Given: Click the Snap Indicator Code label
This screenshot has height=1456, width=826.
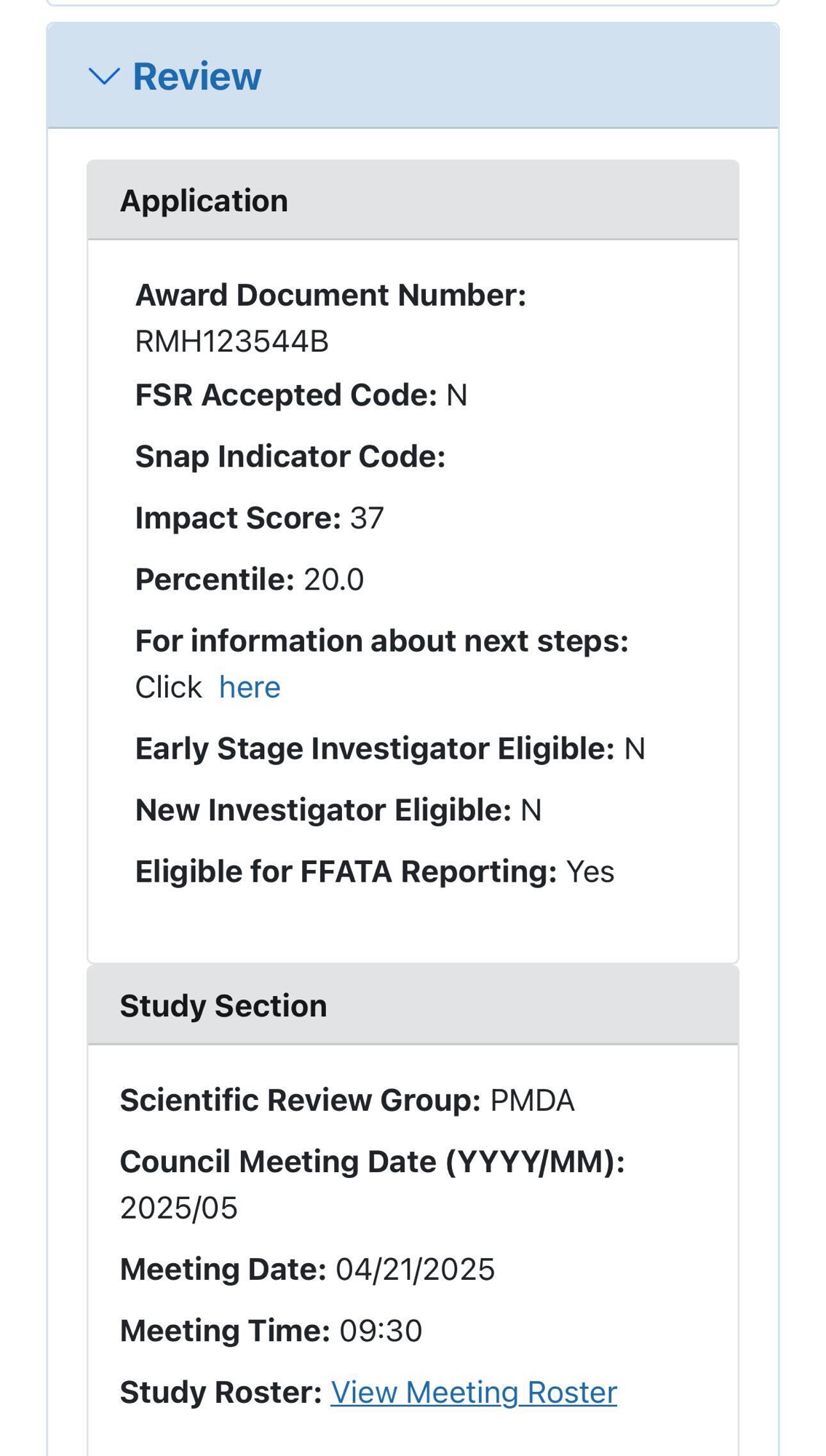Looking at the screenshot, I should [x=290, y=457].
